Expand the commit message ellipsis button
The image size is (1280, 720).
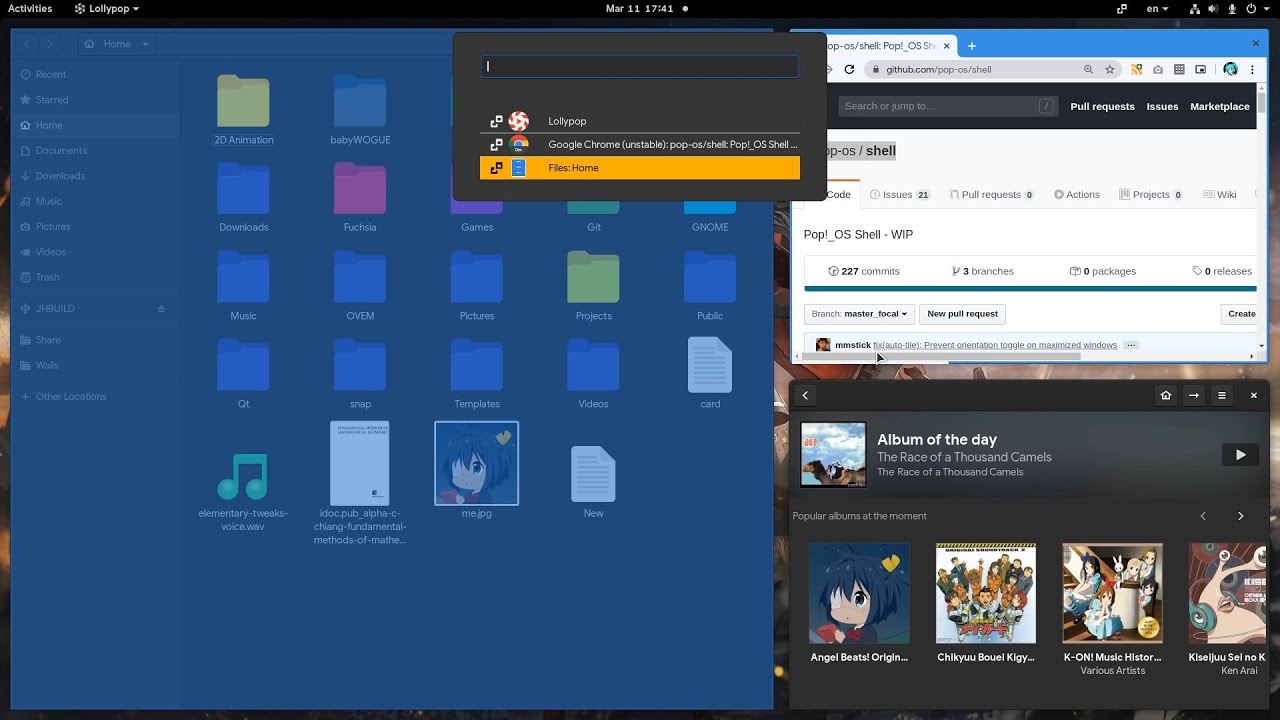pos(1131,345)
